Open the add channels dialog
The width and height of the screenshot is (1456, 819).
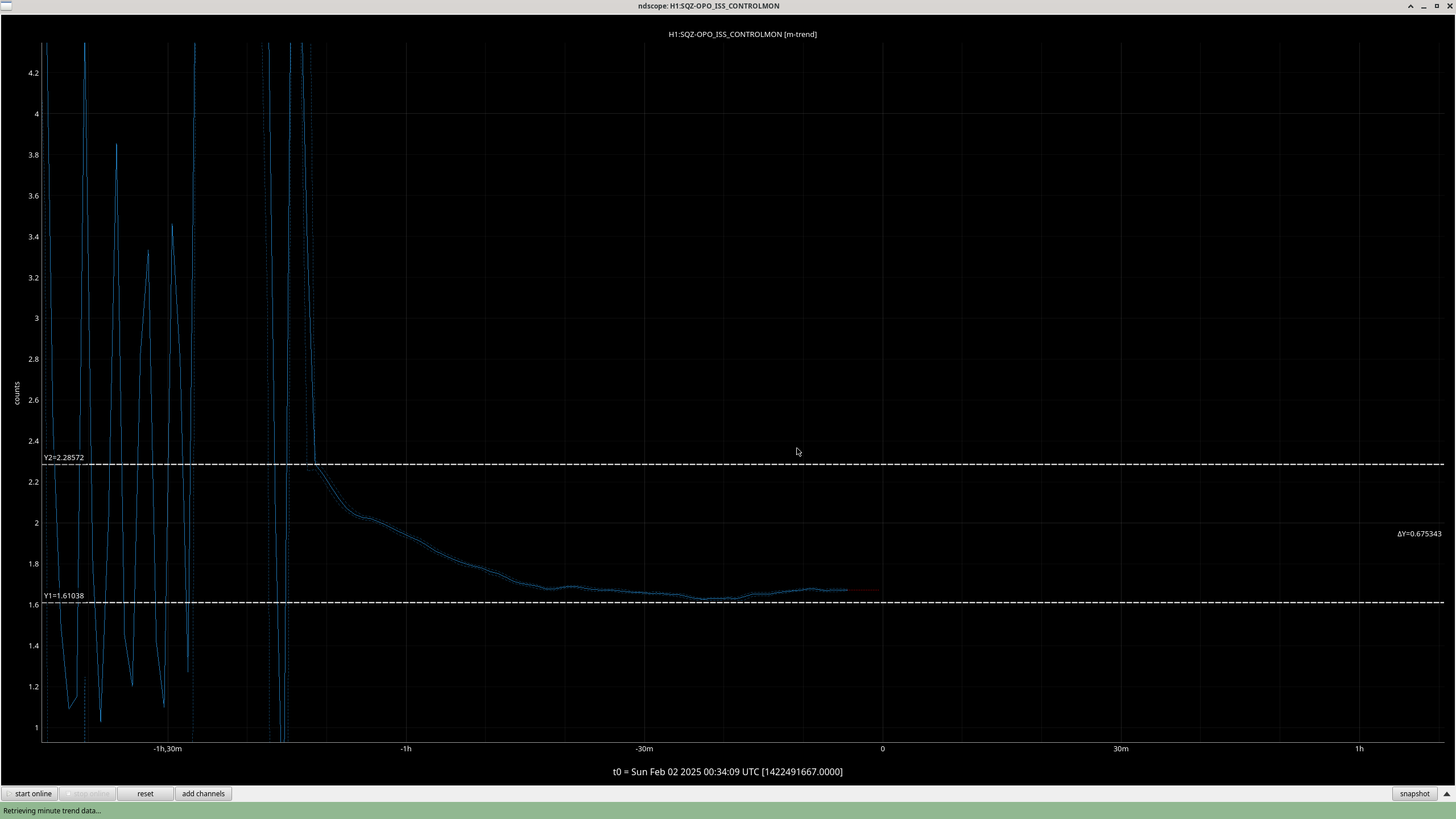tap(203, 793)
